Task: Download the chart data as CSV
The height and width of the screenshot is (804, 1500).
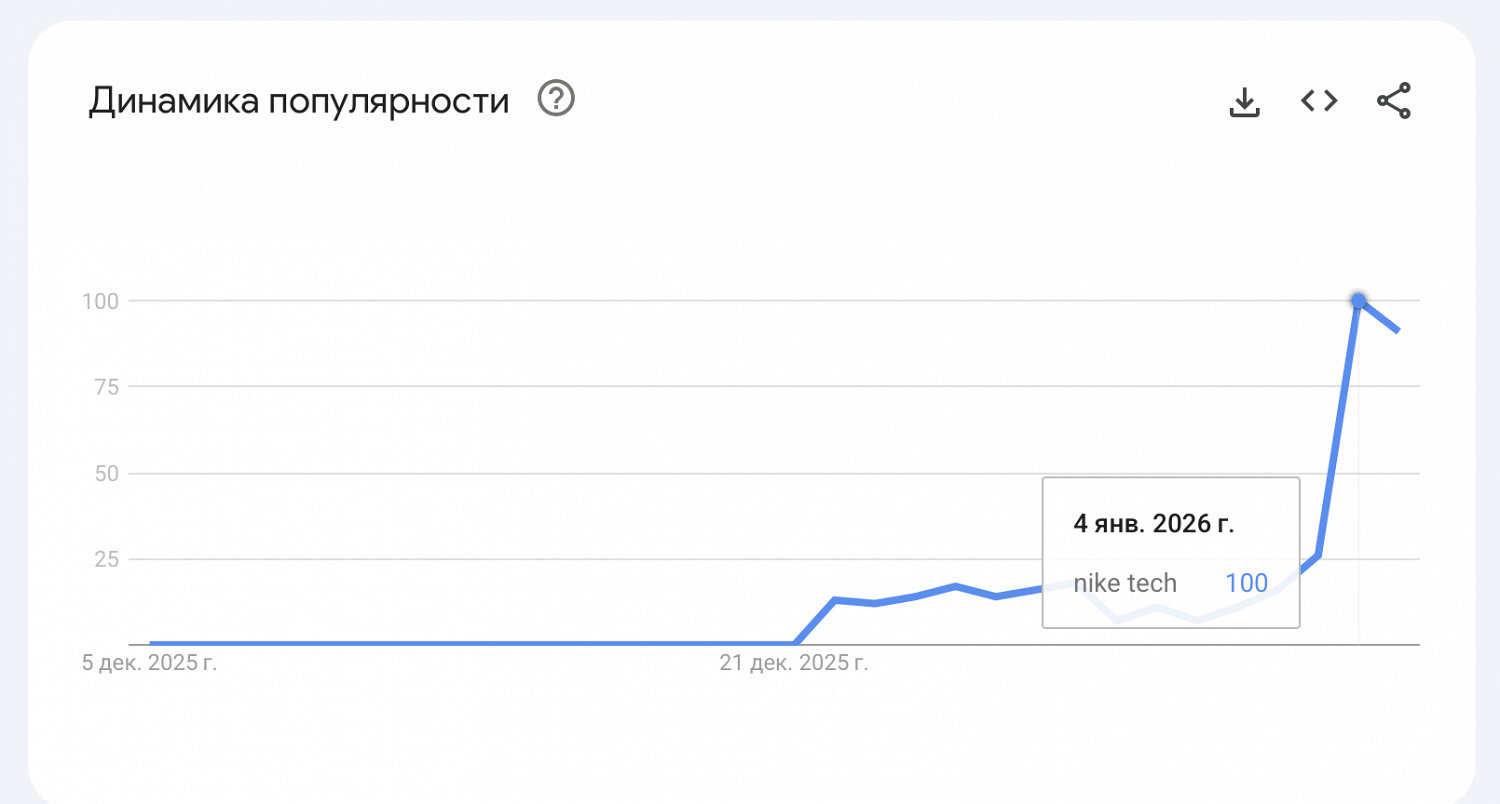Action: point(1244,101)
